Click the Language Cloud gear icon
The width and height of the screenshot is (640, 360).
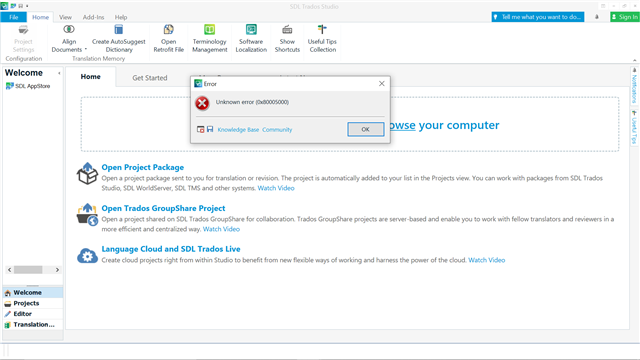[x=87, y=256]
